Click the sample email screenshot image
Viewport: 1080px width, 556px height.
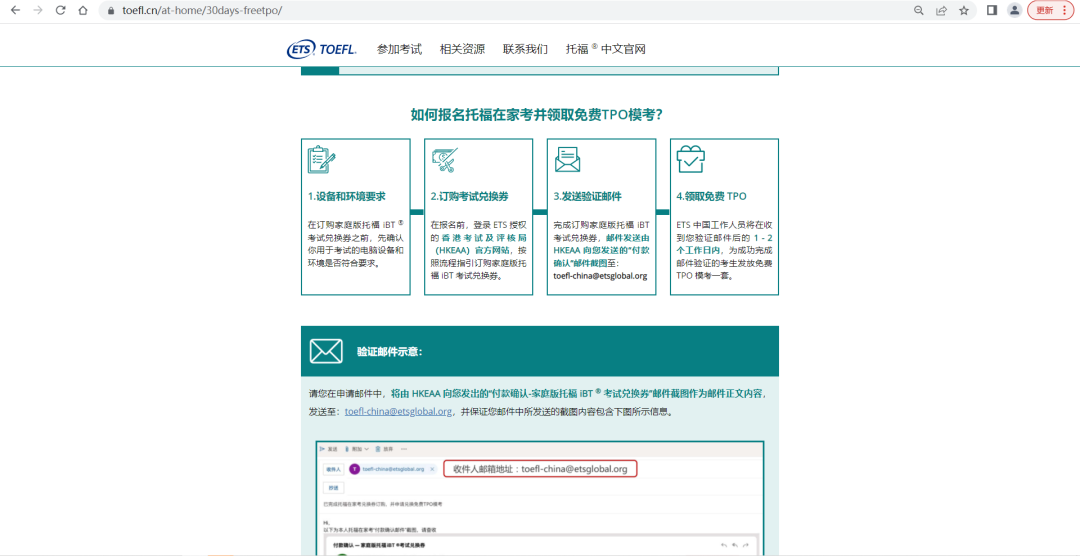tap(539, 498)
